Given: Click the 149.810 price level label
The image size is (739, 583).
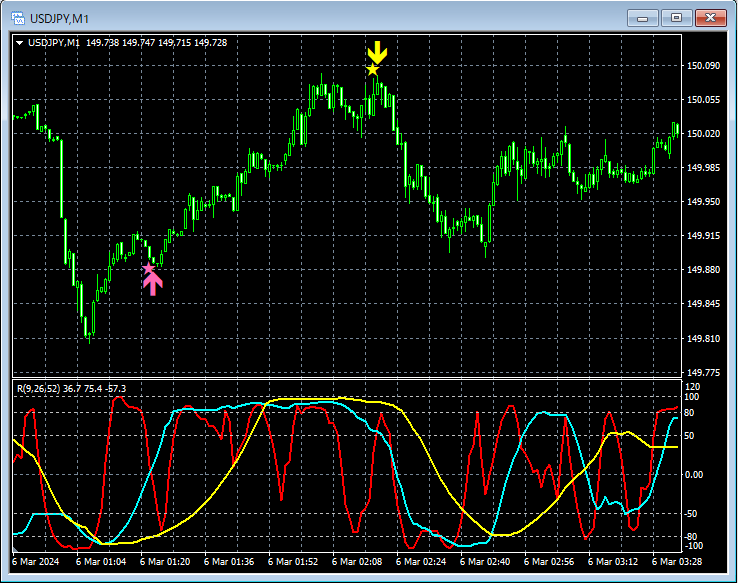Looking at the screenshot, I should click(x=703, y=338).
